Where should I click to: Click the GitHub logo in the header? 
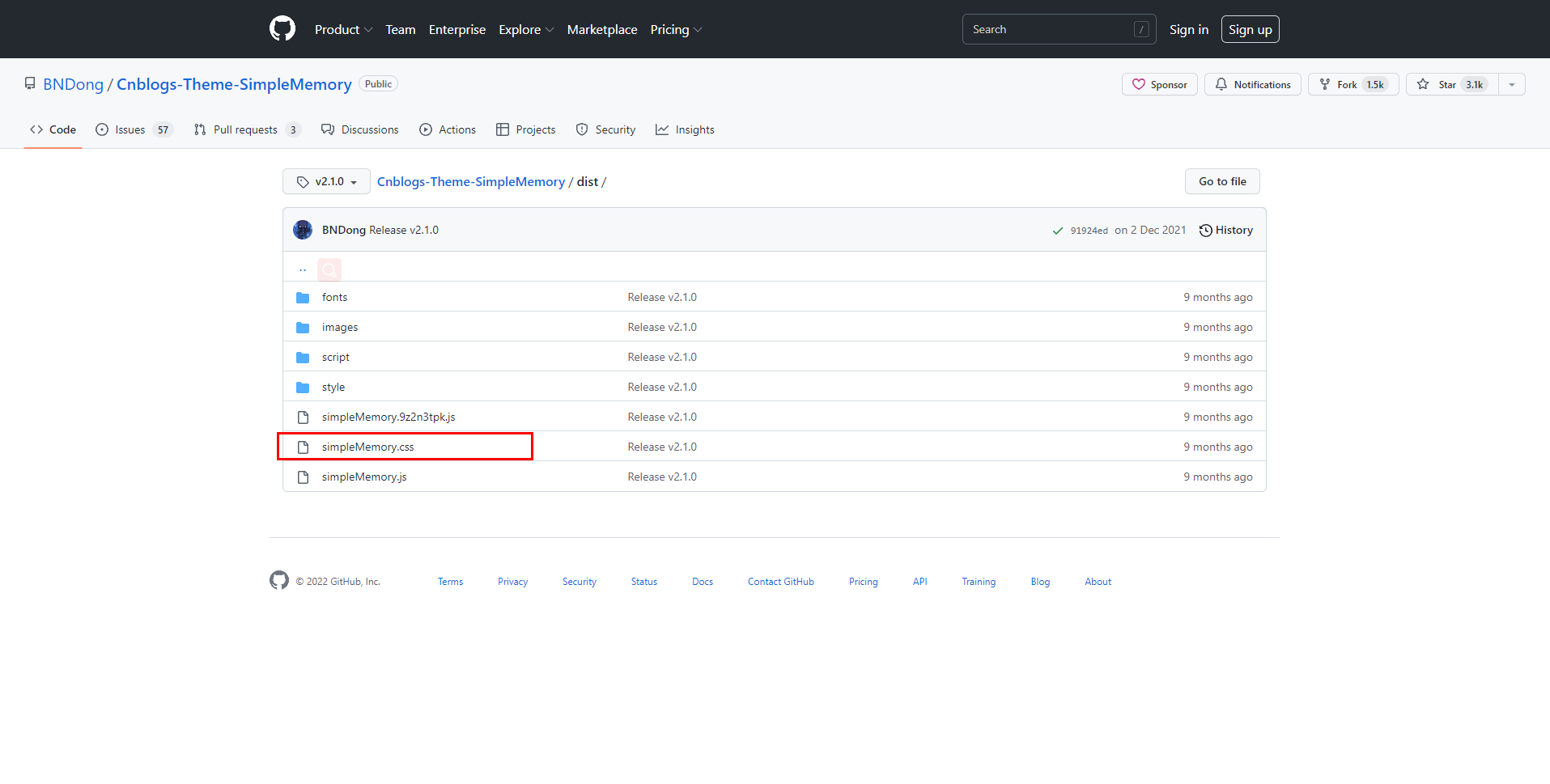(x=282, y=29)
